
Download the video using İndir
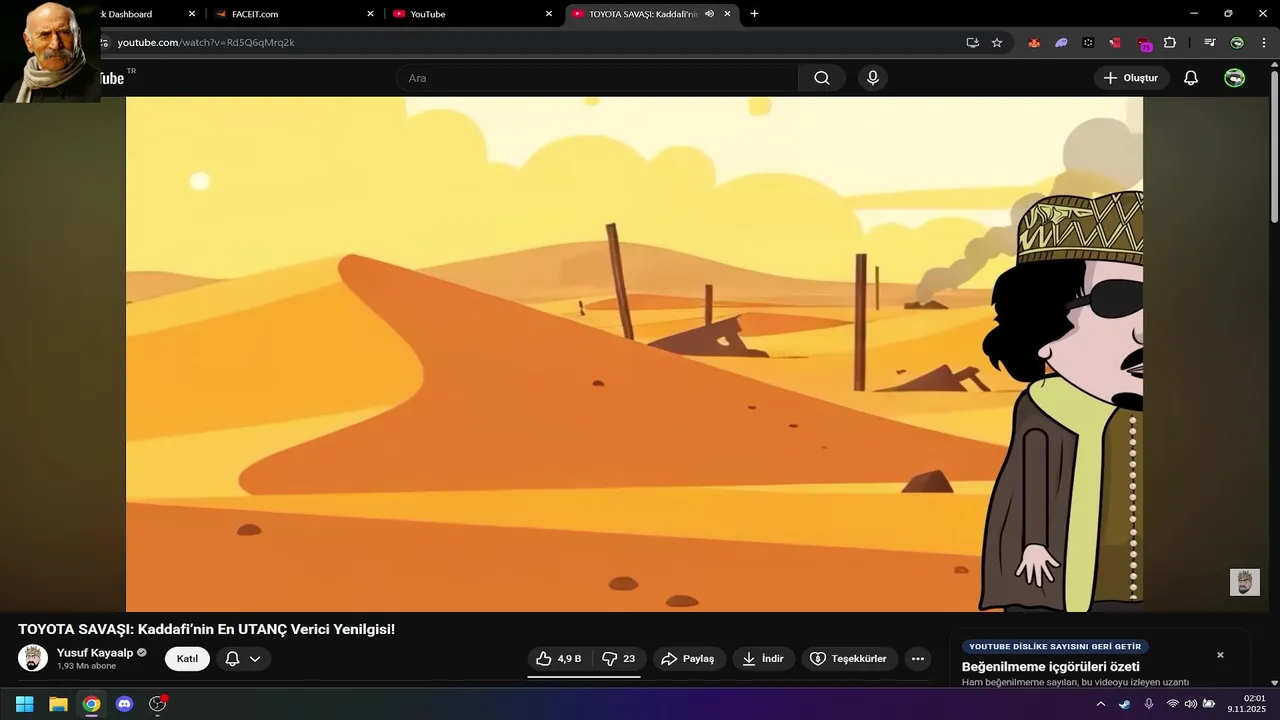pyautogui.click(x=763, y=659)
